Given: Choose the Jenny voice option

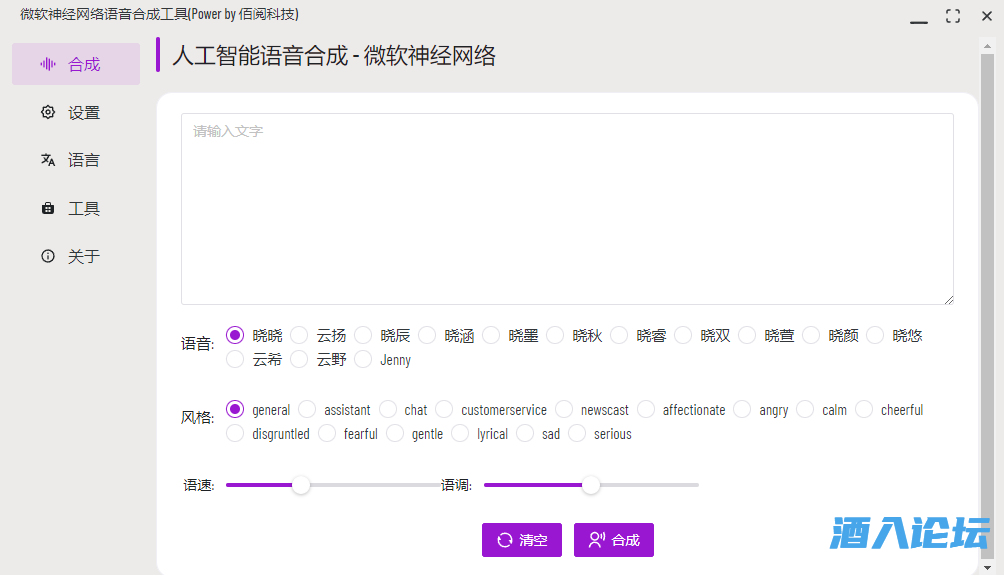Looking at the screenshot, I should pyautogui.click(x=364, y=359).
